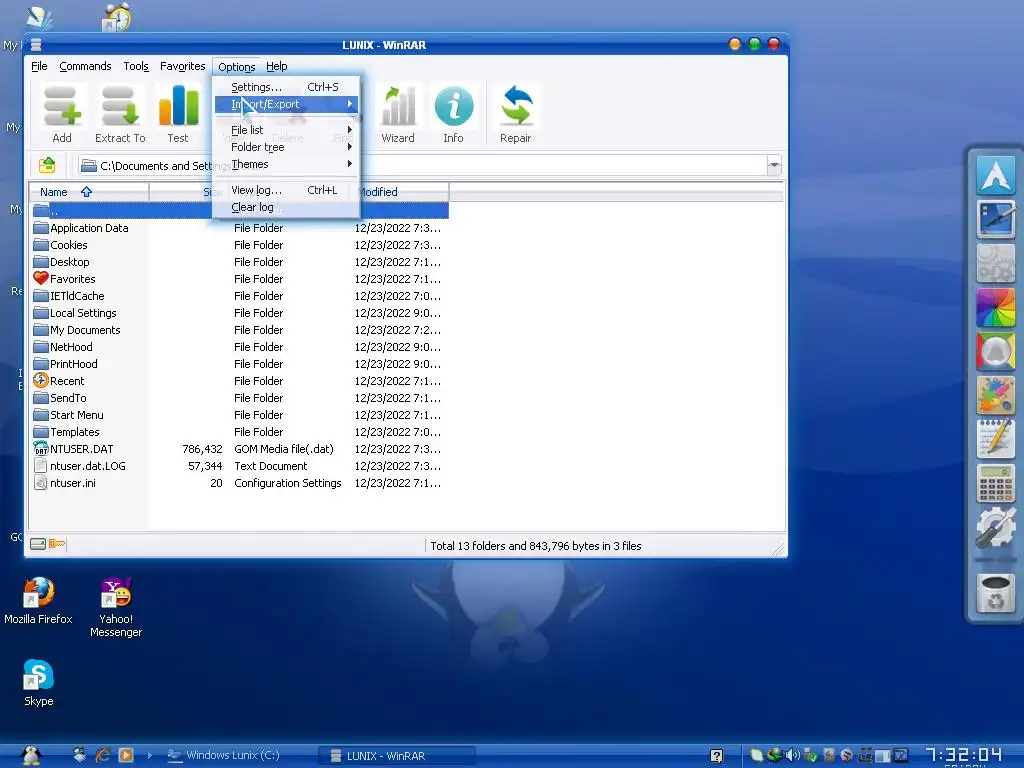This screenshot has width=1024, height=768.
Task: Click LUNIX - WinRAR taskbar button
Action: click(396, 756)
